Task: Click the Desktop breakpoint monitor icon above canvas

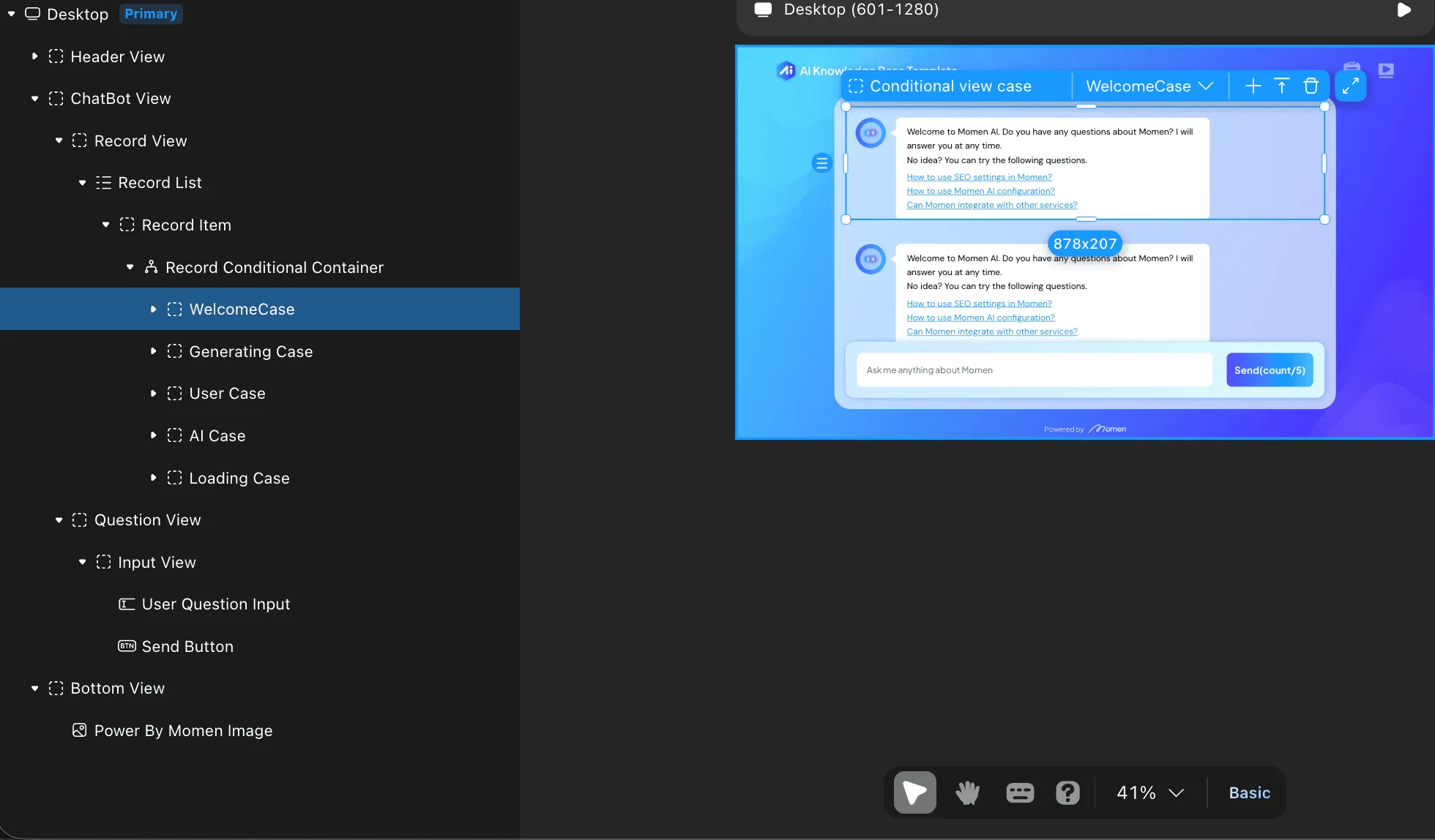Action: (763, 10)
